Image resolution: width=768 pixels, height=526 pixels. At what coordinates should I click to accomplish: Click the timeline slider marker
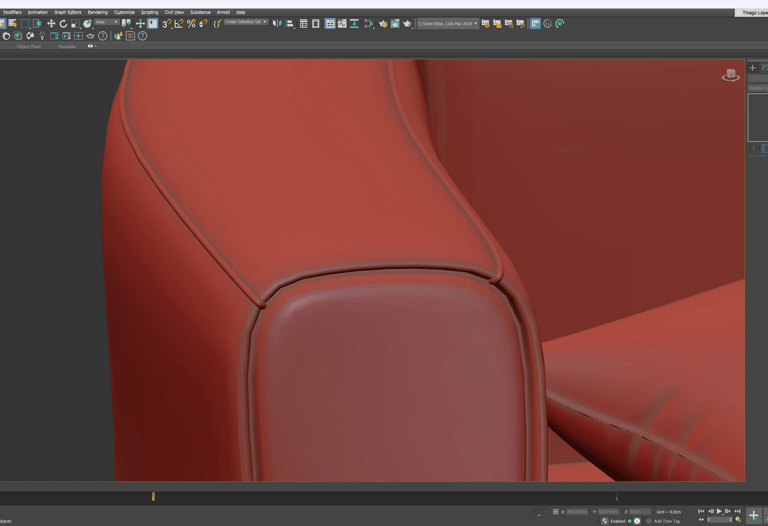pos(153,496)
